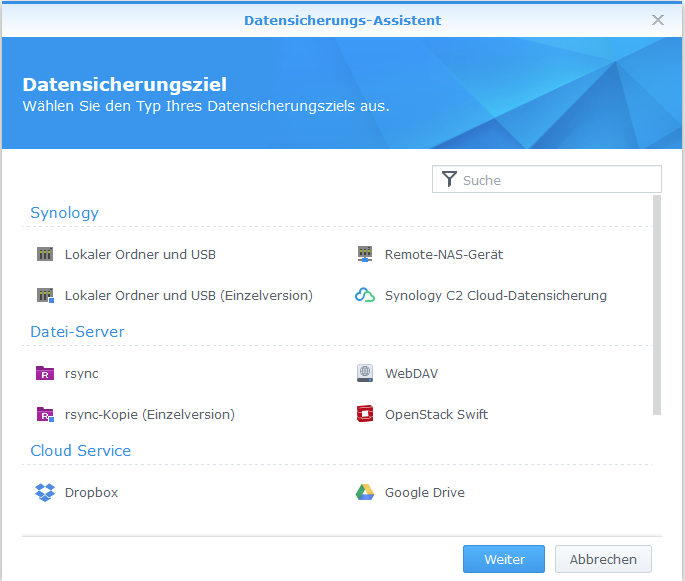The height and width of the screenshot is (581, 685).
Task: Select the 'Google Drive' label
Action: click(425, 493)
